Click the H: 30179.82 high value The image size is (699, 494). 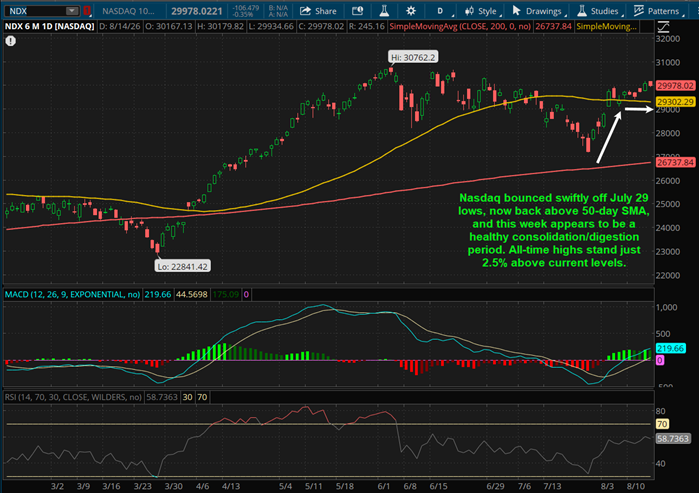[x=221, y=27]
